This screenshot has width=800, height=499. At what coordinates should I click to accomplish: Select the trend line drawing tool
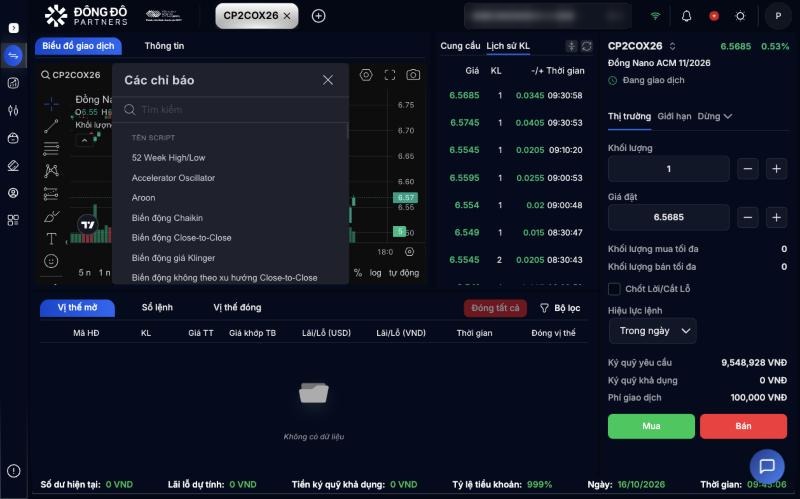pyautogui.click(x=51, y=126)
